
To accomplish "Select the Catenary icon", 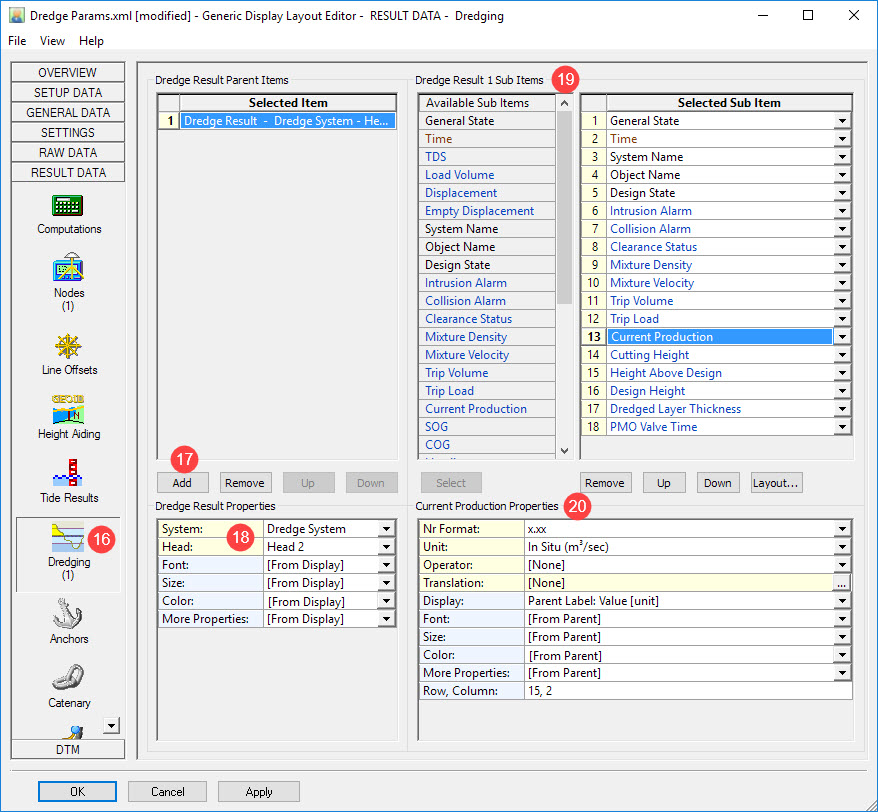I will [68, 679].
